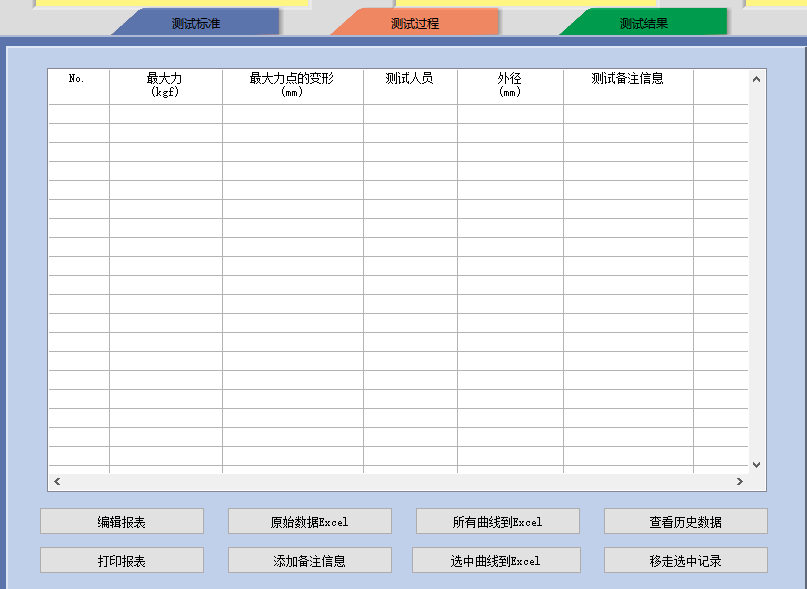Click the table's scroll up arrow

tap(756, 78)
